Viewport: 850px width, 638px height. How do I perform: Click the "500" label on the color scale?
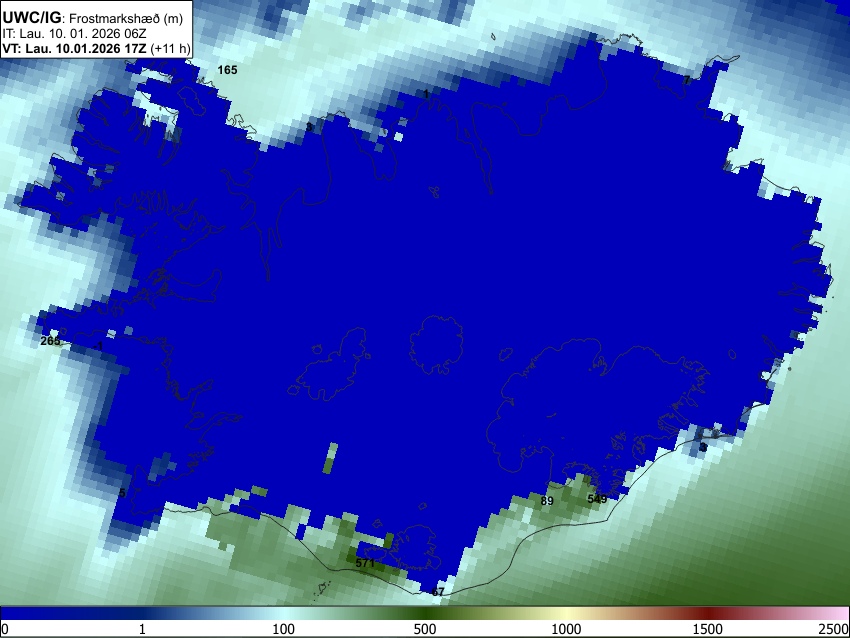[x=425, y=629]
